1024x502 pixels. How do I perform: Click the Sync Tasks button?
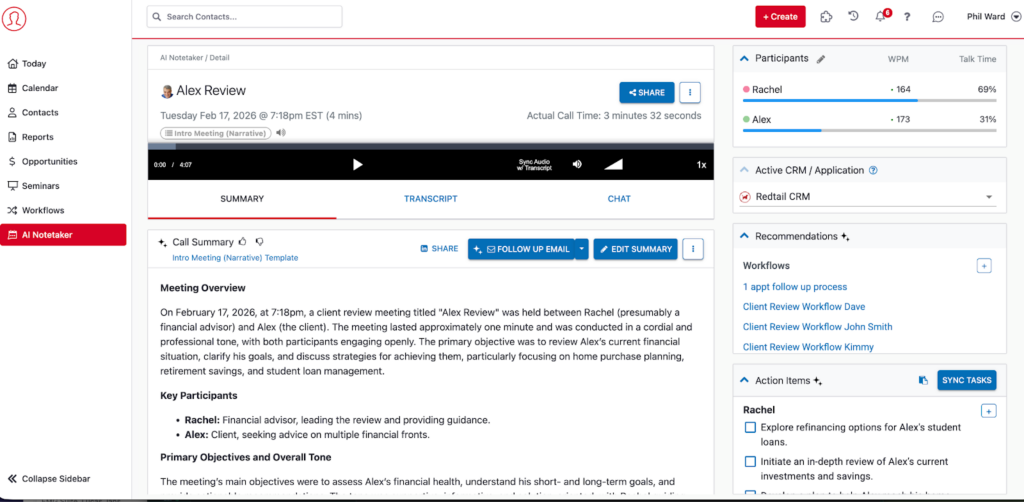[x=966, y=380]
